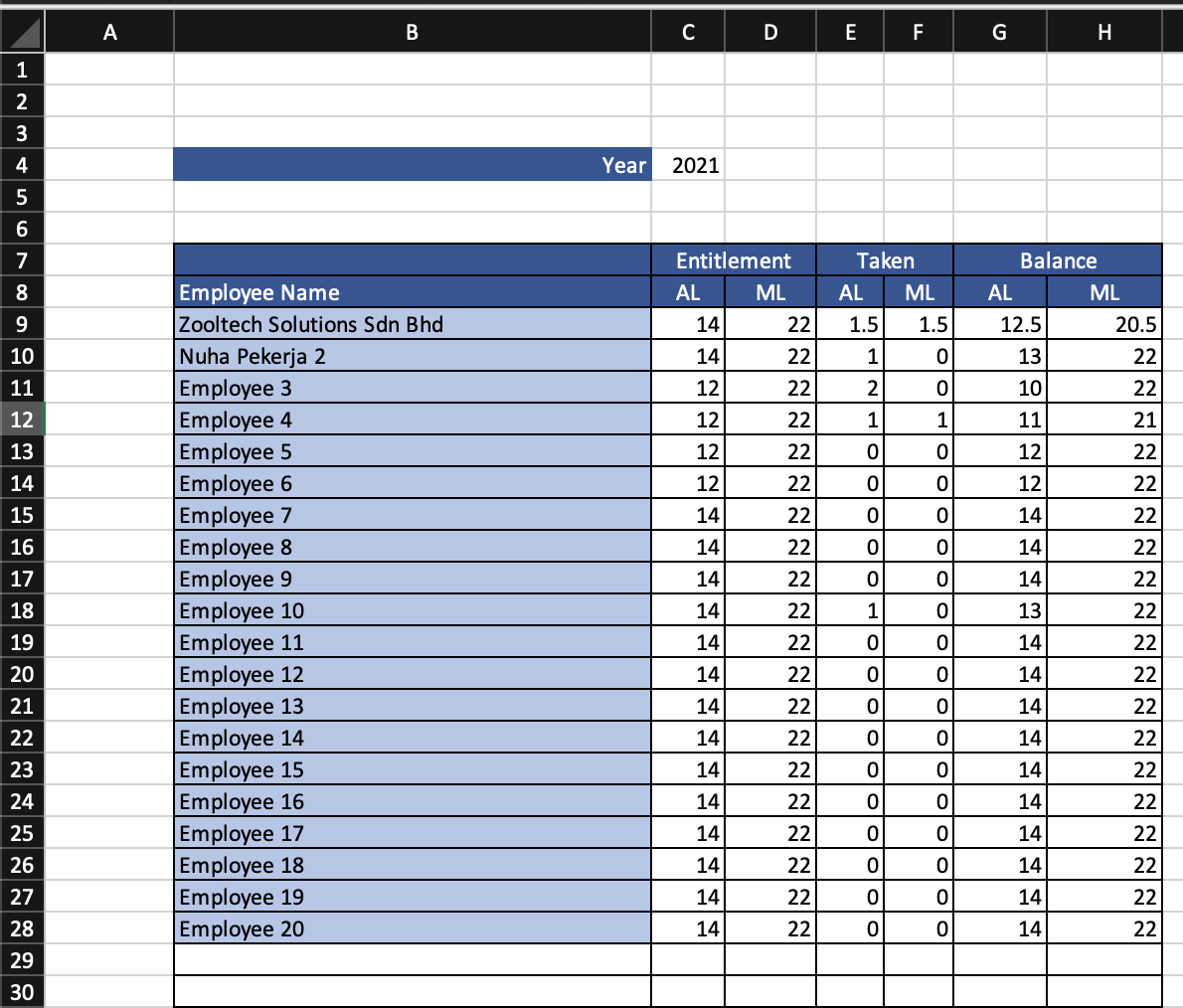Select column A header

point(109,32)
